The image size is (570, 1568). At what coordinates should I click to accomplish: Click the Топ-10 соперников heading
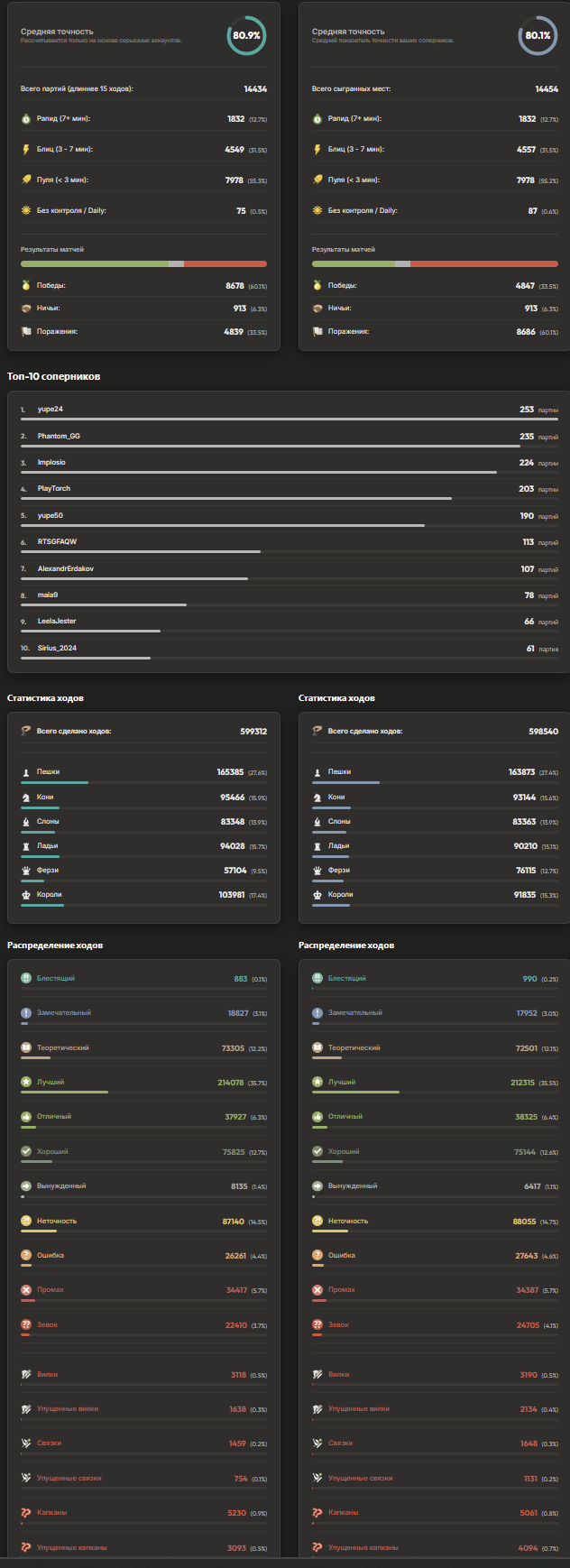[53, 376]
